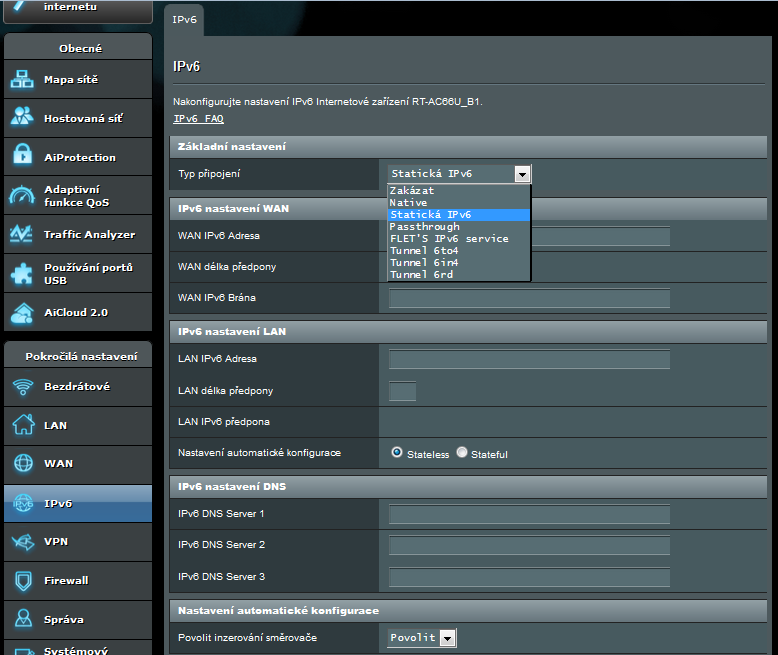Viewport: 778px width, 655px height.
Task: Select the Stateful radio button
Action: pyautogui.click(x=462, y=453)
